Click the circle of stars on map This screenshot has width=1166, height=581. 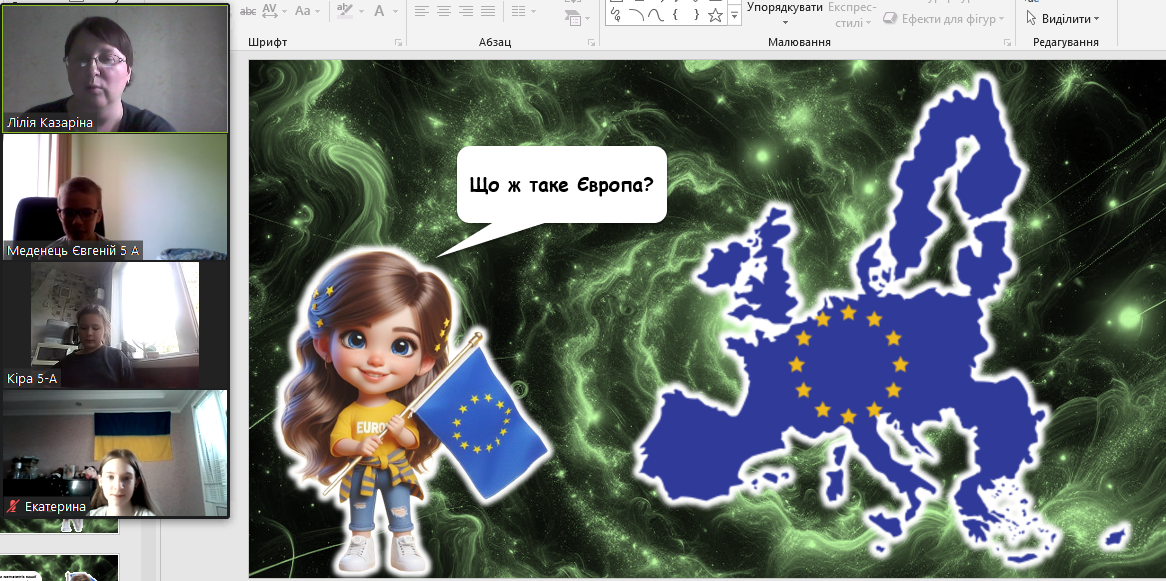pos(848,364)
